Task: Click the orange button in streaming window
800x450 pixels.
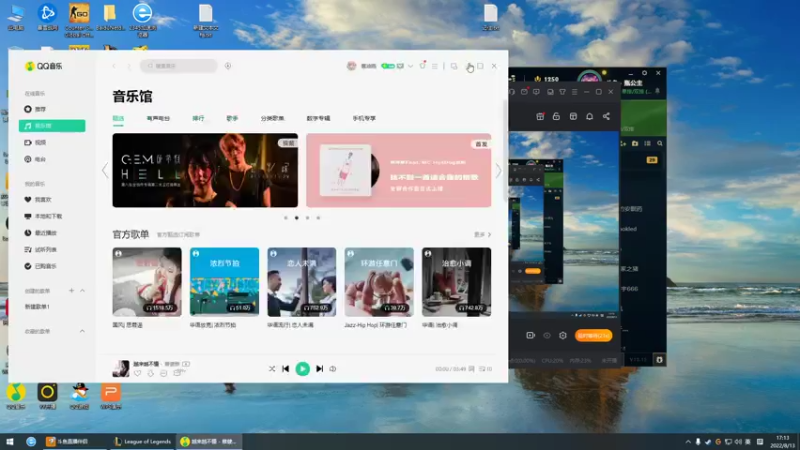Action: (593, 335)
